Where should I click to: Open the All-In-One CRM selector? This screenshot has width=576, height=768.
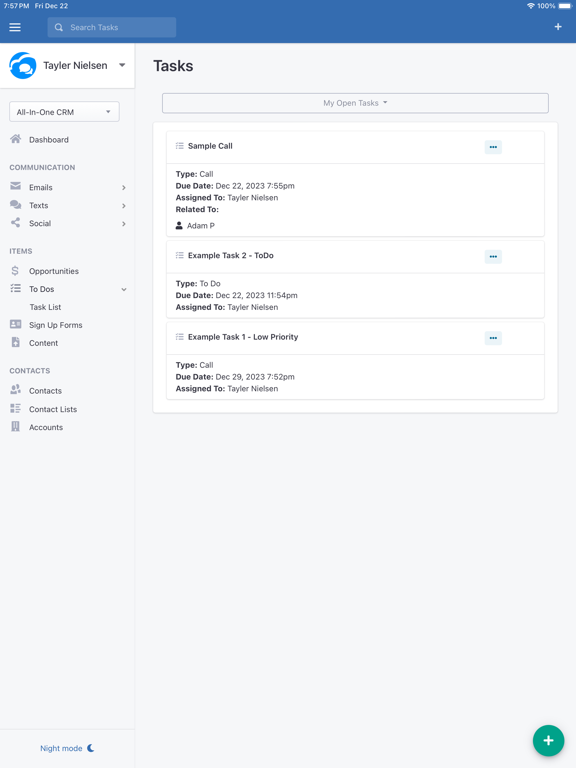(64, 112)
